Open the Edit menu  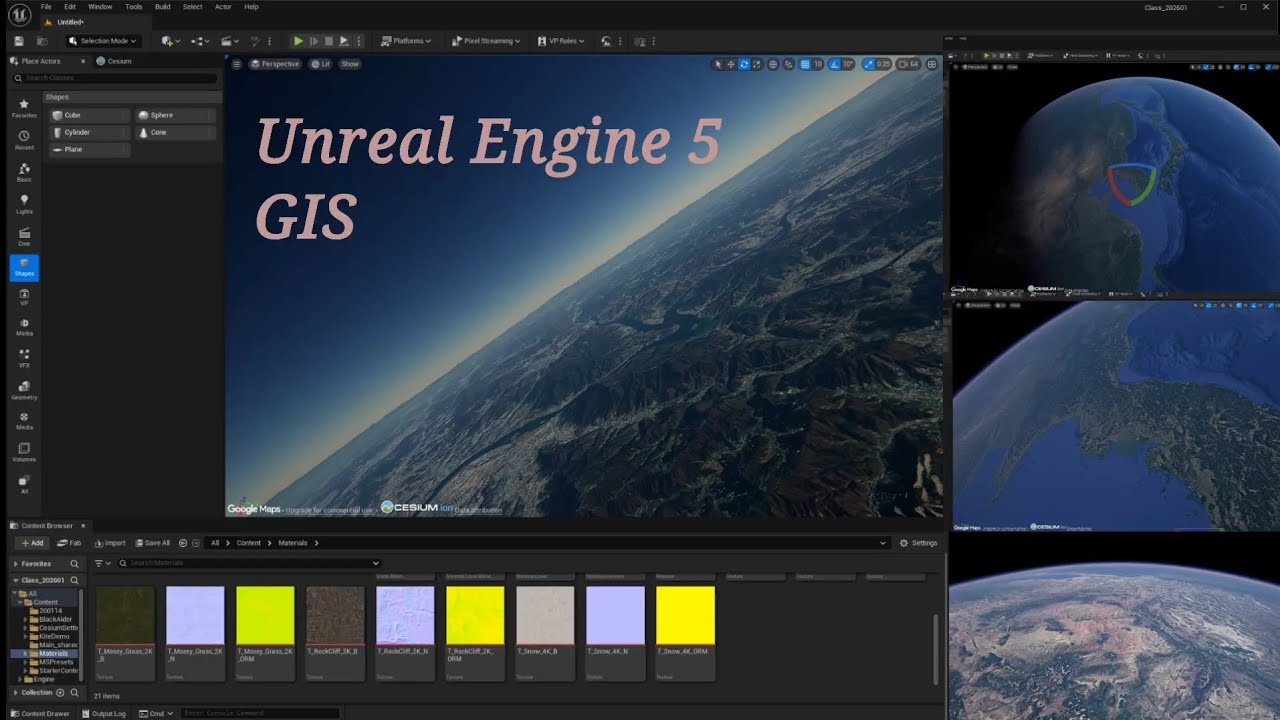point(70,7)
